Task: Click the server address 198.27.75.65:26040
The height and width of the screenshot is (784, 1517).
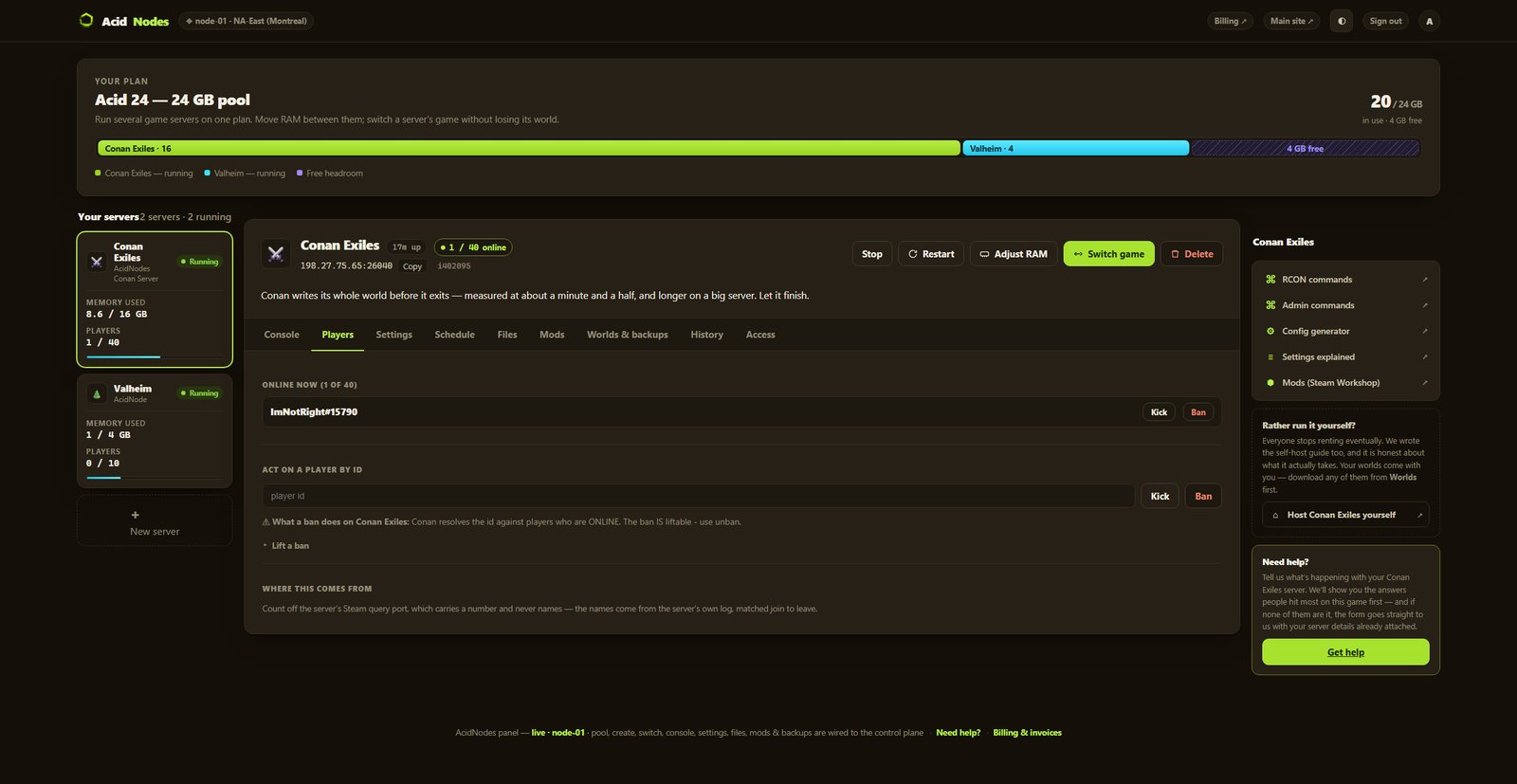Action: pyautogui.click(x=346, y=266)
